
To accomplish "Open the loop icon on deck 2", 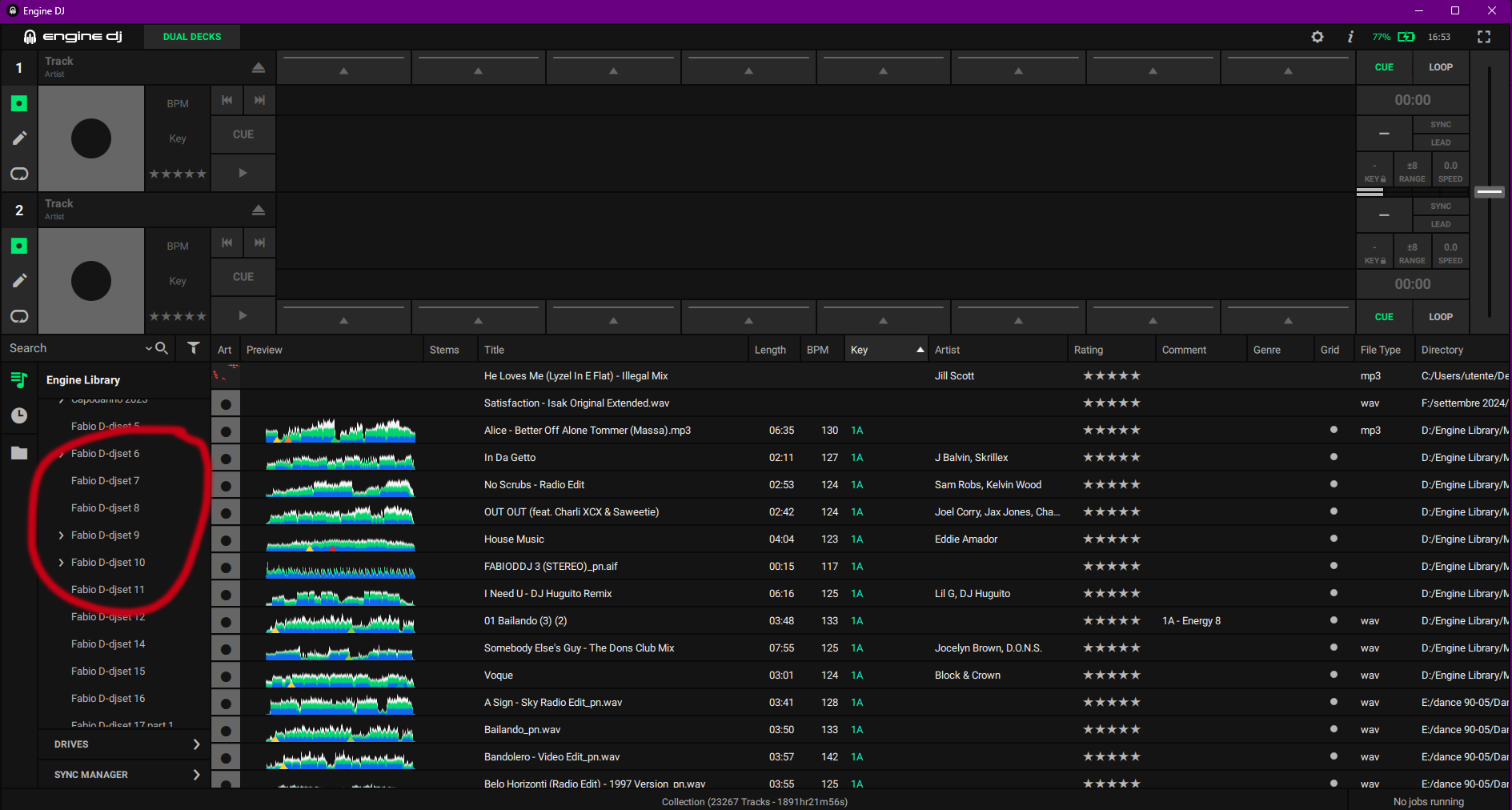I will click(19, 316).
